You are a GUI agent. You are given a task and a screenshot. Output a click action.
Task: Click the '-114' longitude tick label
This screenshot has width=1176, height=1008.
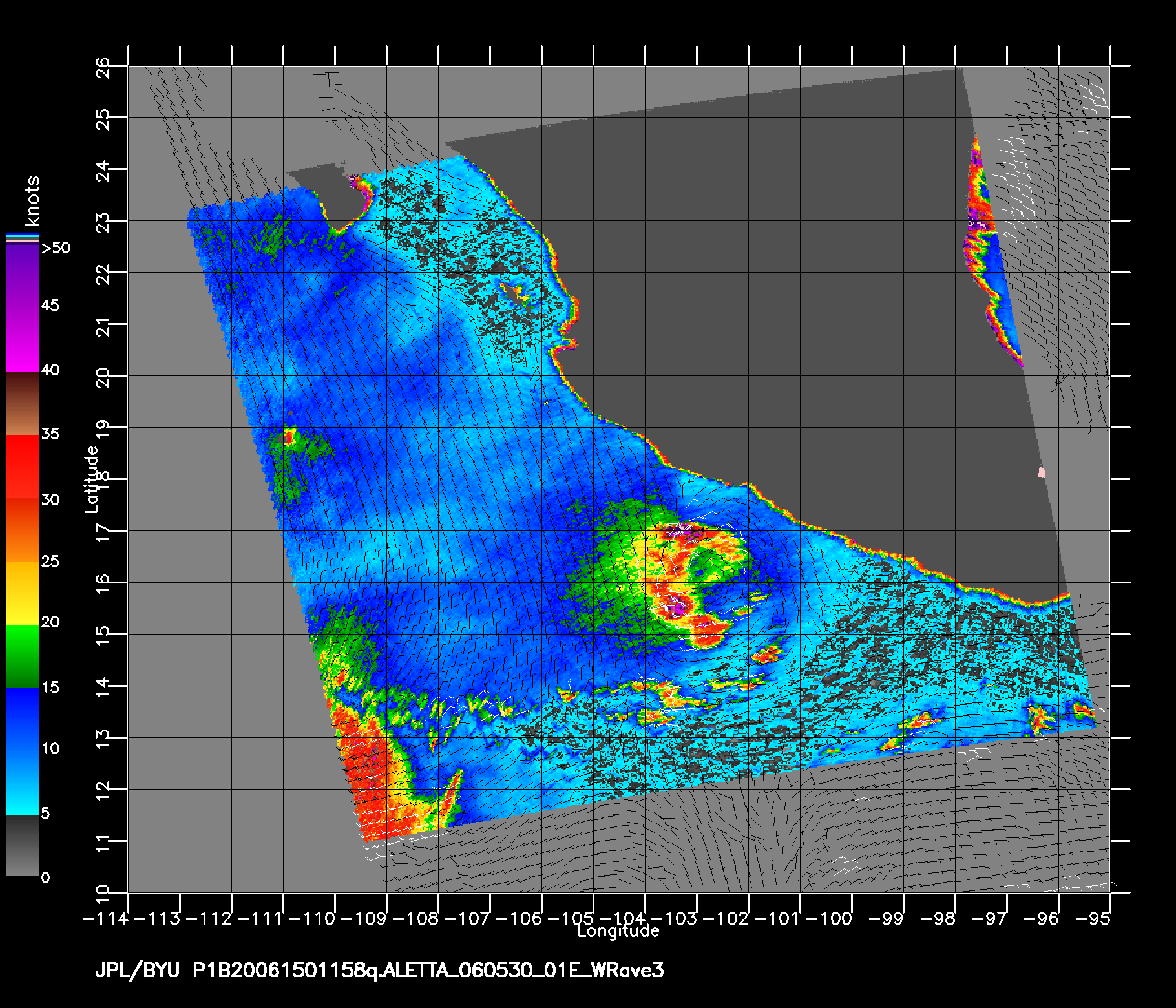[106, 919]
